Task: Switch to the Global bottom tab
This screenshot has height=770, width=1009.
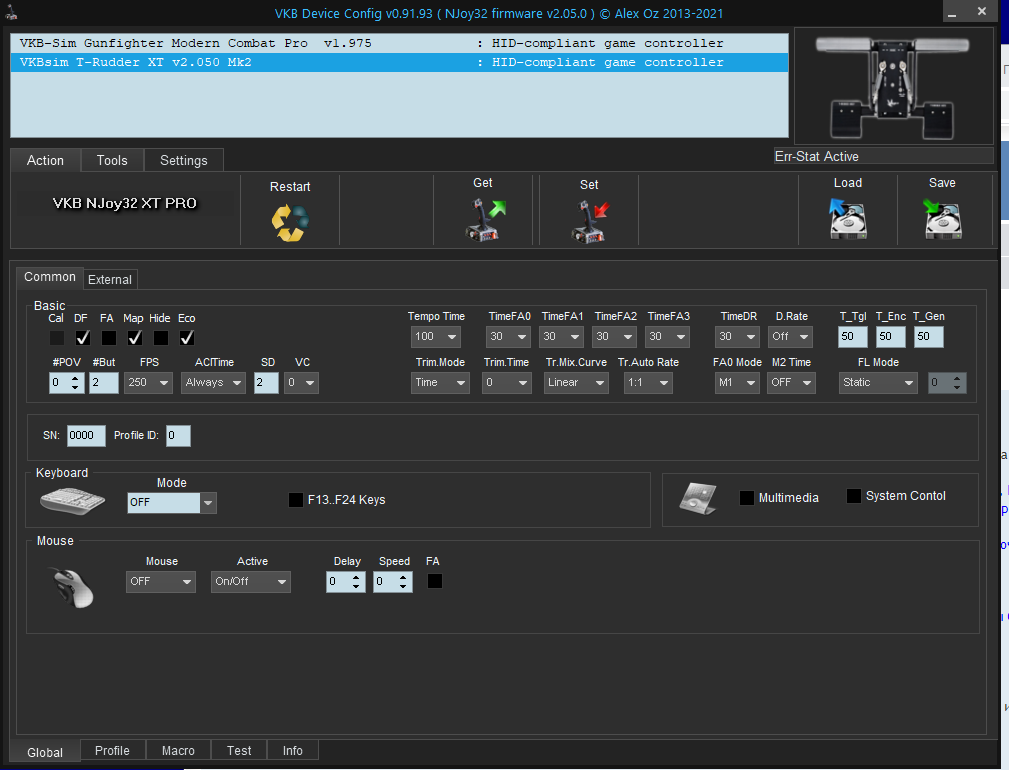Action: [45, 752]
